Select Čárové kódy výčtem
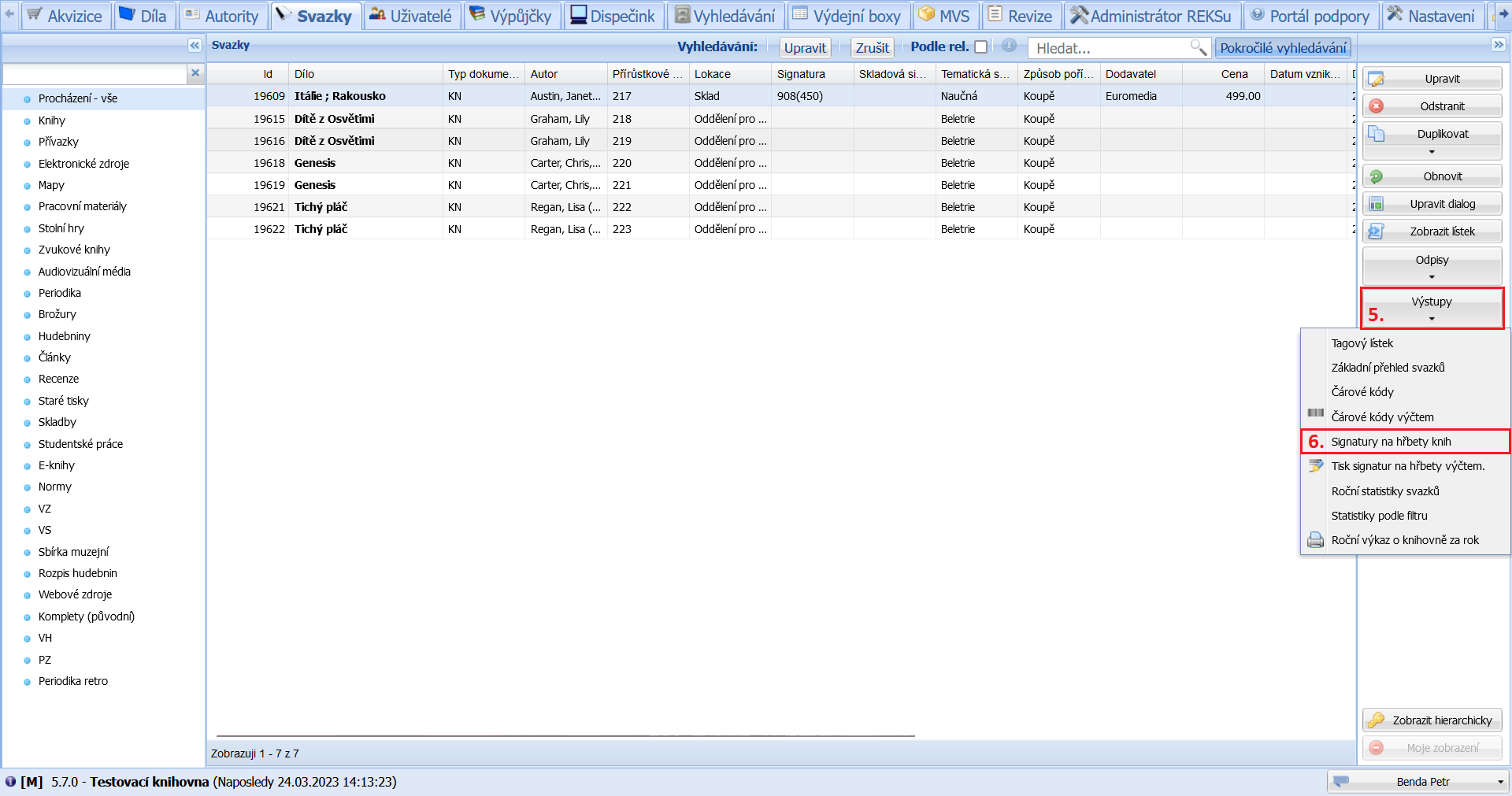 [x=1406, y=417]
